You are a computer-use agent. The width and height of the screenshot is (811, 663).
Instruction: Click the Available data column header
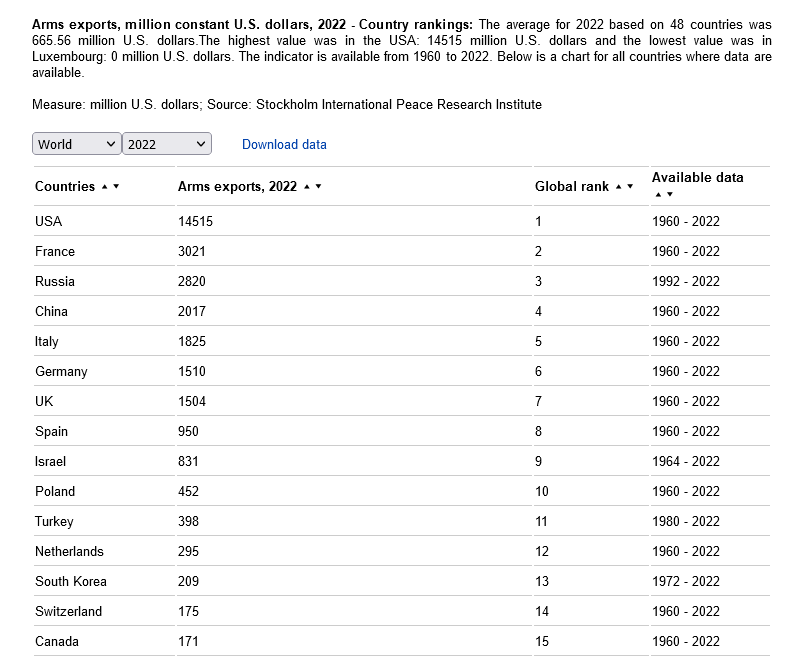point(698,177)
